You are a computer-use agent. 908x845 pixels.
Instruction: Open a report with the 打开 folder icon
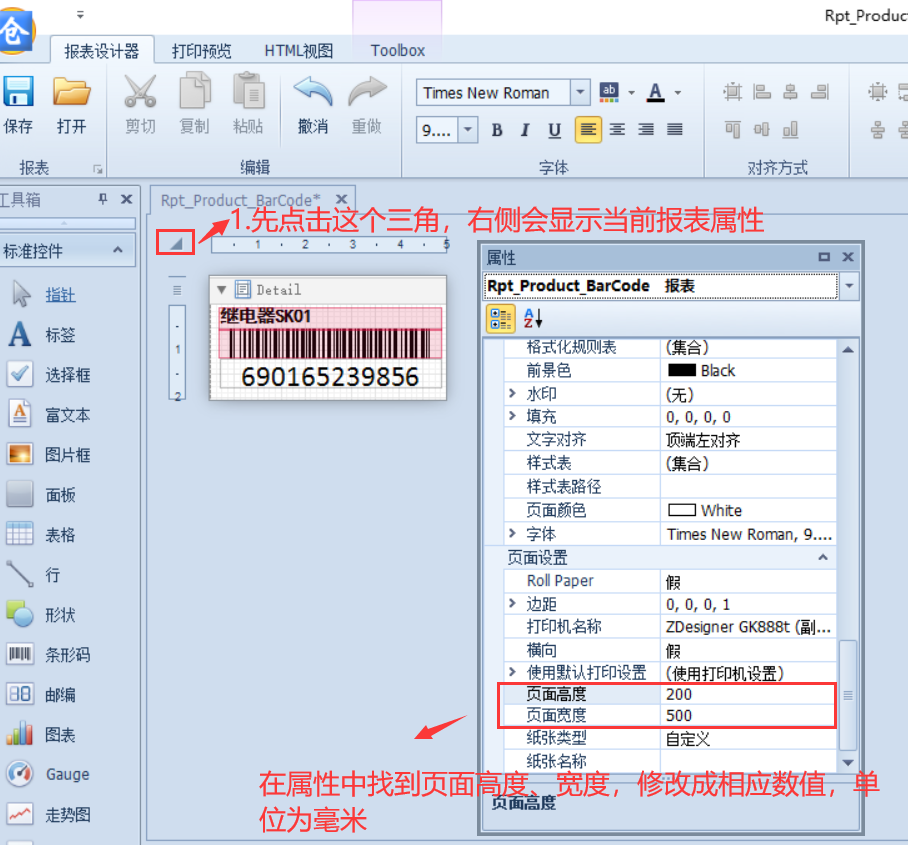tap(71, 92)
